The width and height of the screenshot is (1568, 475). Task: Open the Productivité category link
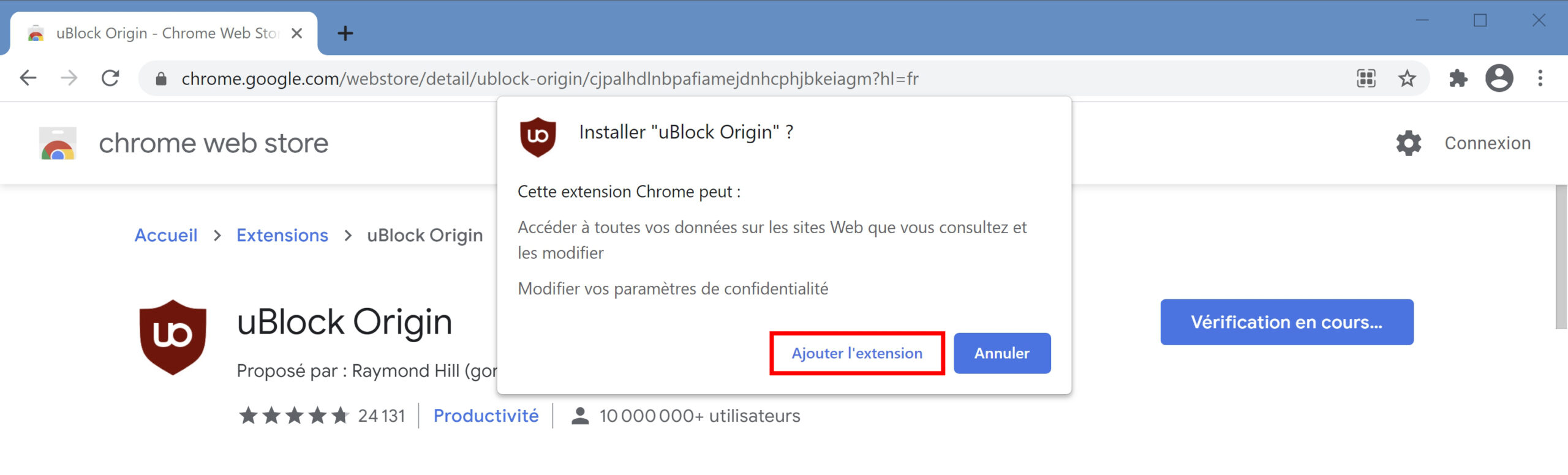click(x=486, y=416)
